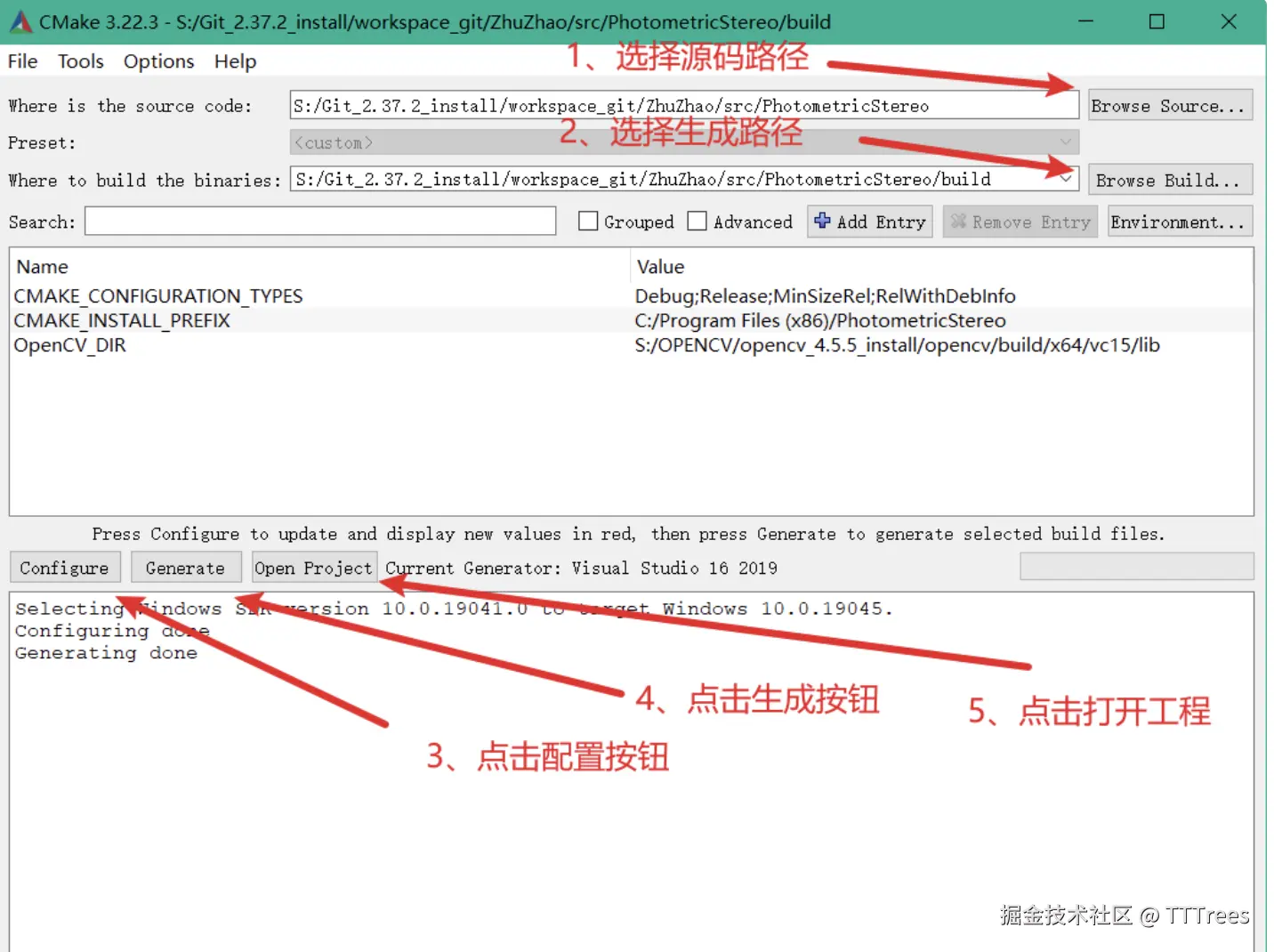Viewport: 1274px width, 952px height.
Task: Click the Open Project button
Action: [x=314, y=568]
